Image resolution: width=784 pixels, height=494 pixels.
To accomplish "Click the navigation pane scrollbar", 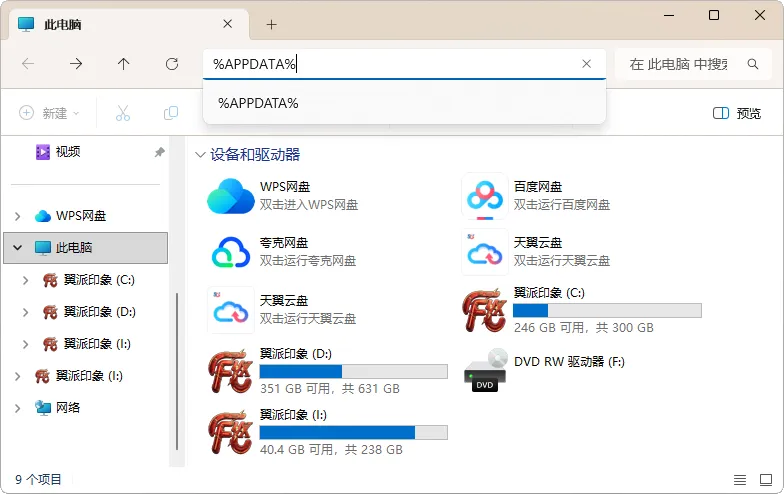I will pos(177,372).
